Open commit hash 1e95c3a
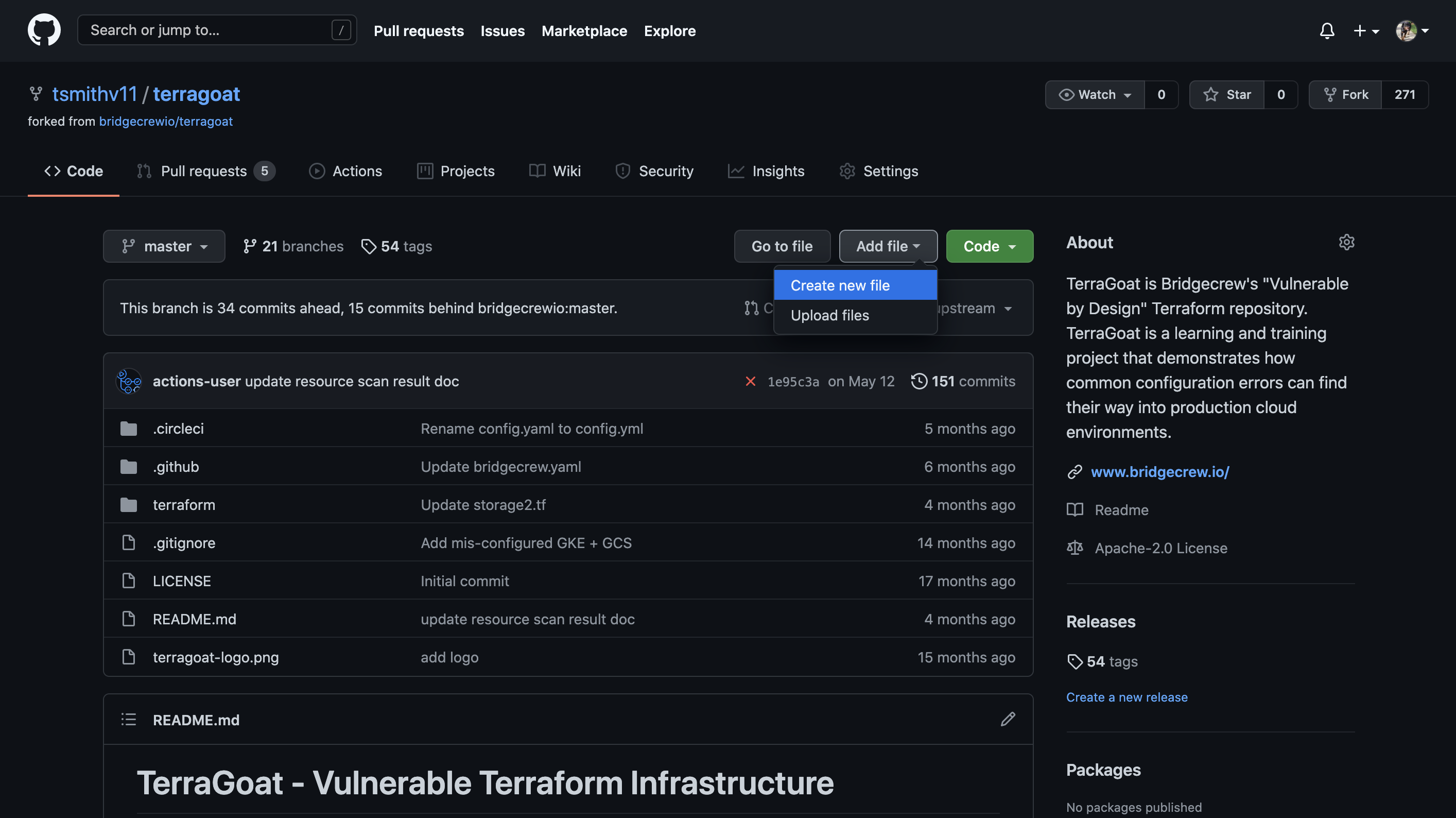1456x818 pixels. point(793,381)
